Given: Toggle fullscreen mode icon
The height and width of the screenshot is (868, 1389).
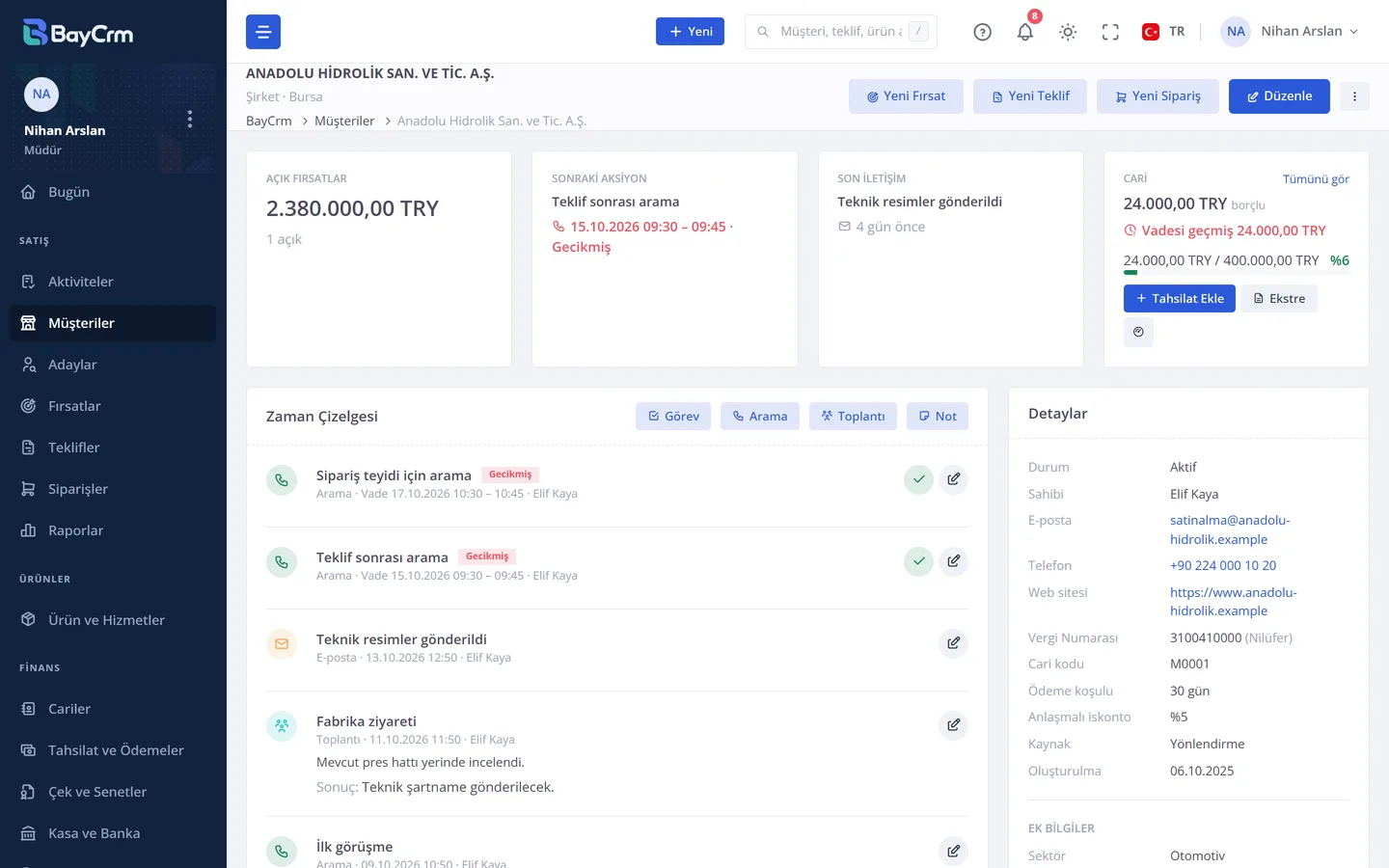Looking at the screenshot, I should click(x=1110, y=32).
